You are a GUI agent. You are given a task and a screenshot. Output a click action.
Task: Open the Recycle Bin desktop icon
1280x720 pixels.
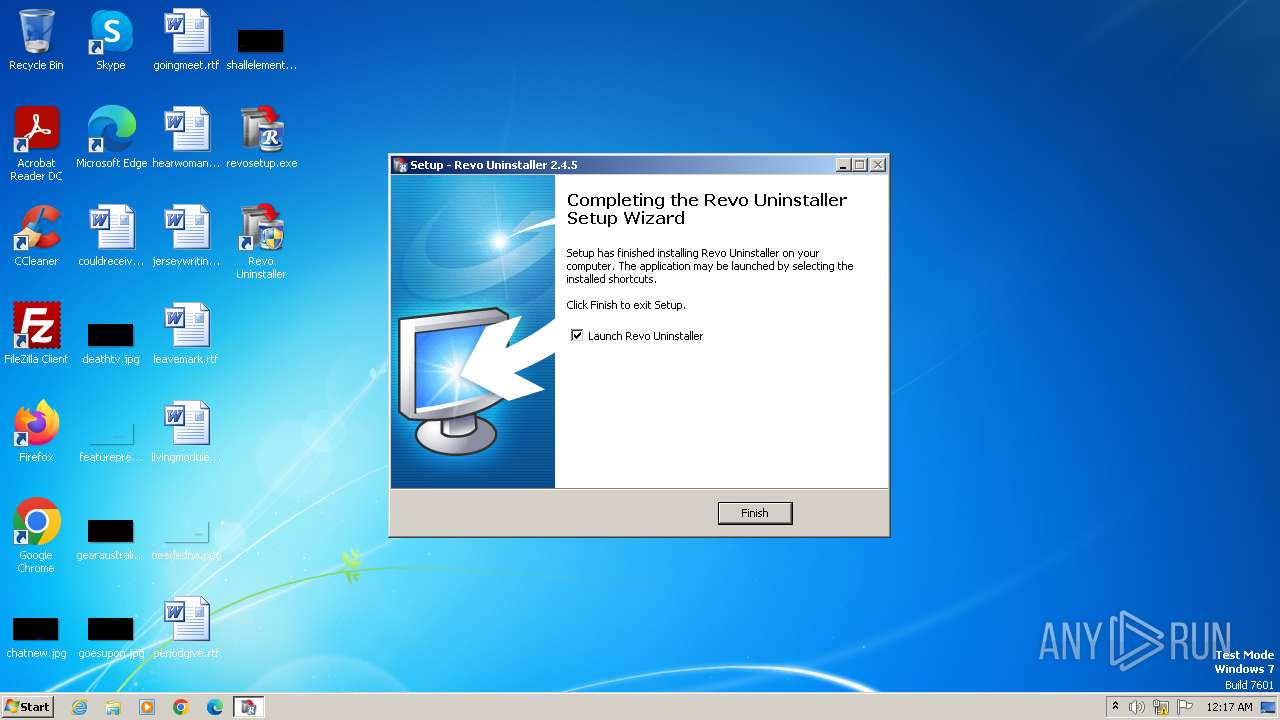36,40
